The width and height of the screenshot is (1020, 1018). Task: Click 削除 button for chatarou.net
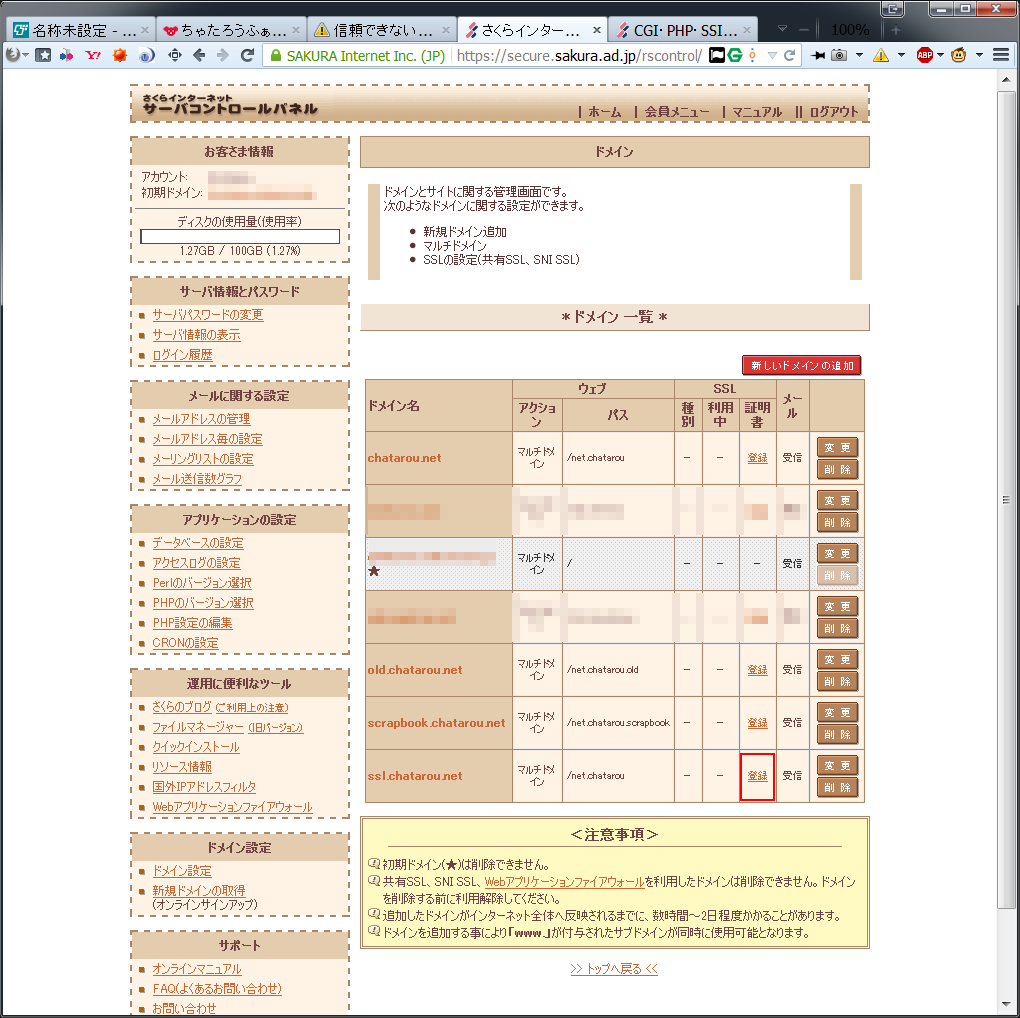(x=837, y=470)
